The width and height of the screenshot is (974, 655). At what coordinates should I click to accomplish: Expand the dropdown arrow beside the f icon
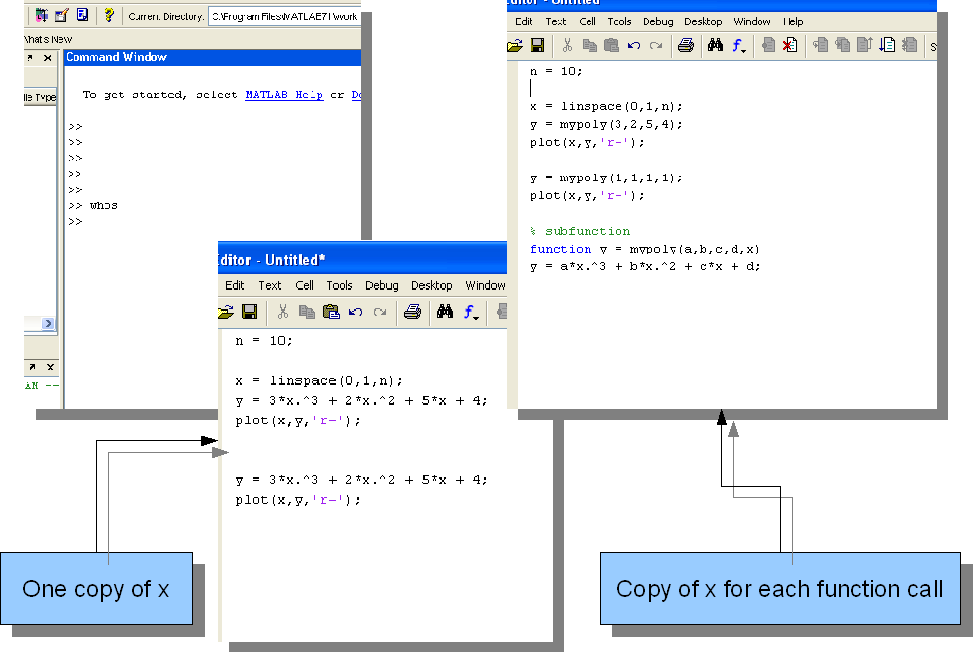coord(477,316)
